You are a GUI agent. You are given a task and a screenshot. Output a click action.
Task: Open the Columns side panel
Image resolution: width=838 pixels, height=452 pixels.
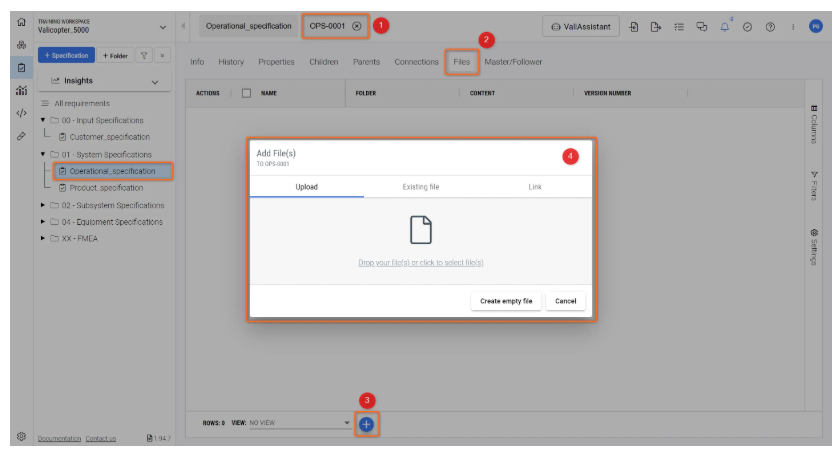(814, 124)
